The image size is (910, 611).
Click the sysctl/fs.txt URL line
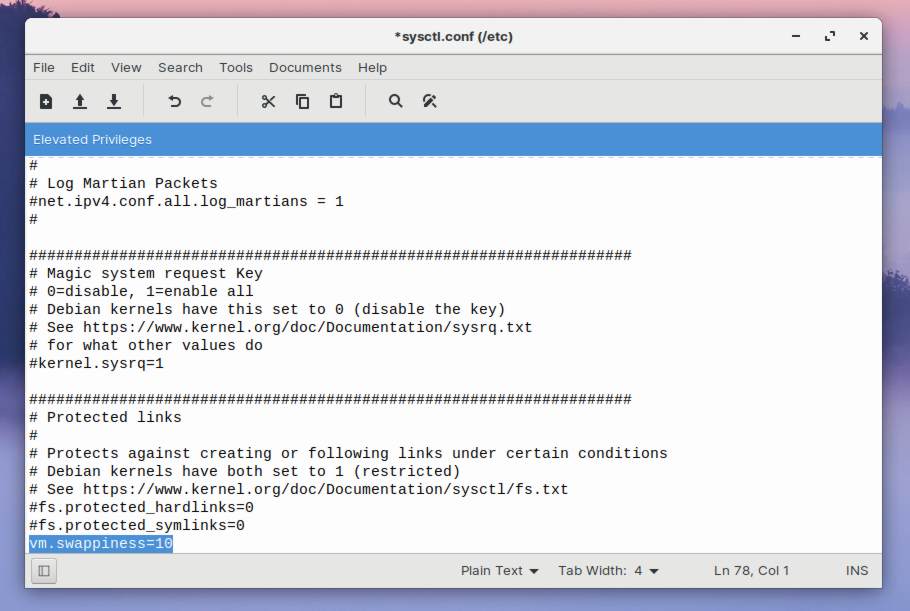tap(299, 490)
